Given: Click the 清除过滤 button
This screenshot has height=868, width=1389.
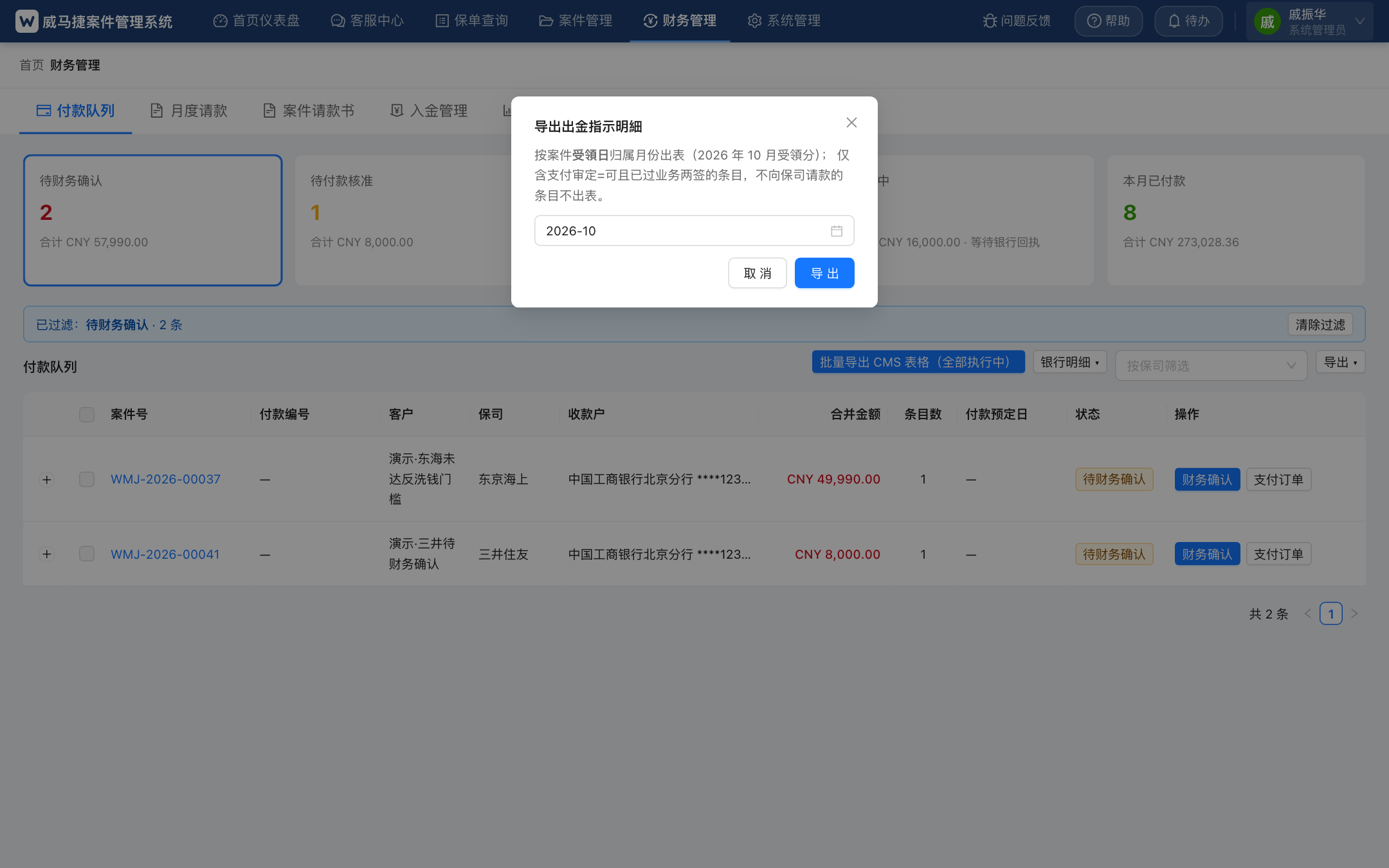Looking at the screenshot, I should (x=1320, y=325).
